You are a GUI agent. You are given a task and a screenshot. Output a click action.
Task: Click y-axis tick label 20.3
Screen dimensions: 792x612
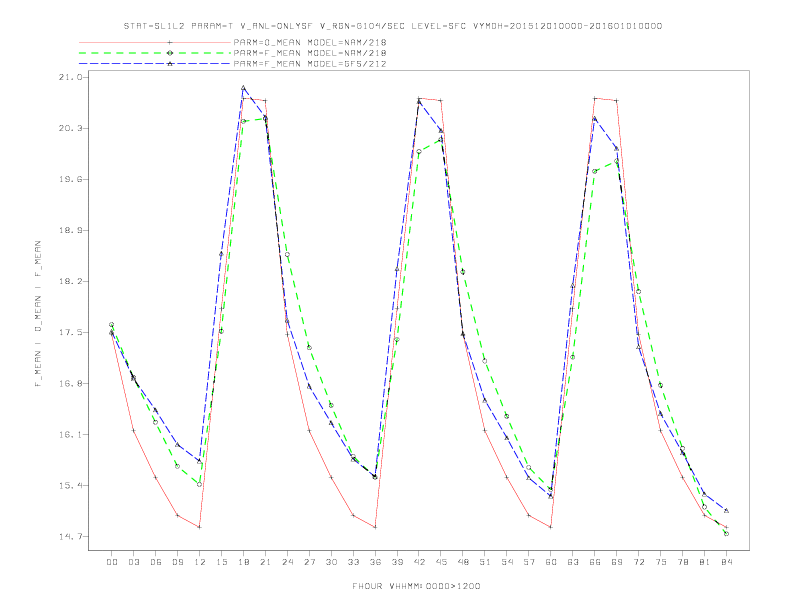[70, 128]
